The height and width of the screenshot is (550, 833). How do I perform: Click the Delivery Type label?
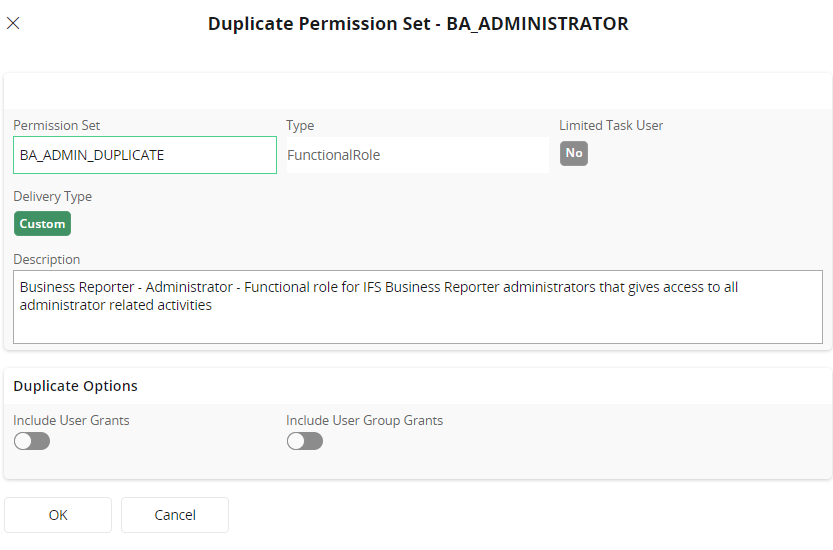coord(52,197)
